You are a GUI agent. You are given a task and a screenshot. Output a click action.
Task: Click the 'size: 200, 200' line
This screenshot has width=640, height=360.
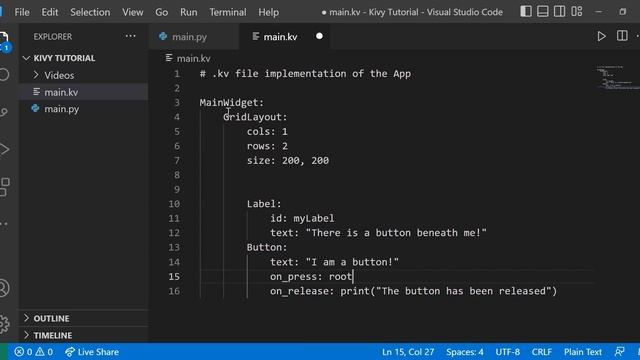click(x=288, y=161)
